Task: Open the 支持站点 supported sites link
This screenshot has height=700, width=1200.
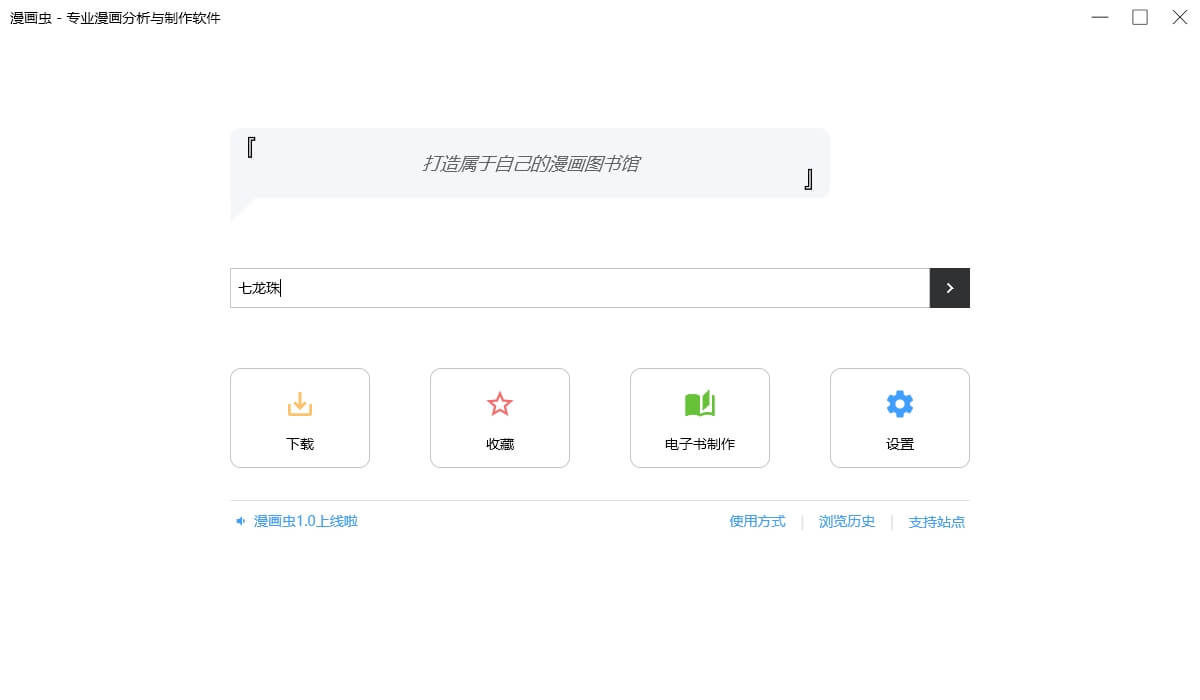Action: pyautogui.click(x=937, y=522)
